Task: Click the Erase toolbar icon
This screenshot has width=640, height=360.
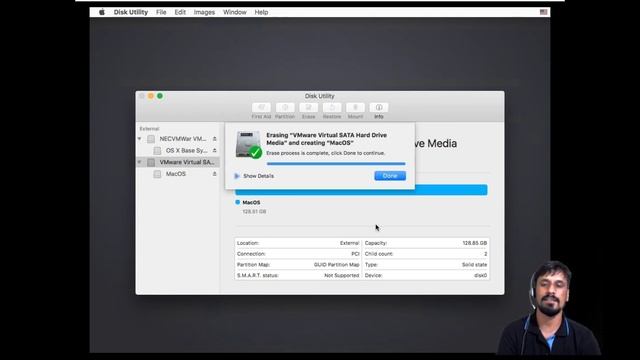Action: coord(309,107)
